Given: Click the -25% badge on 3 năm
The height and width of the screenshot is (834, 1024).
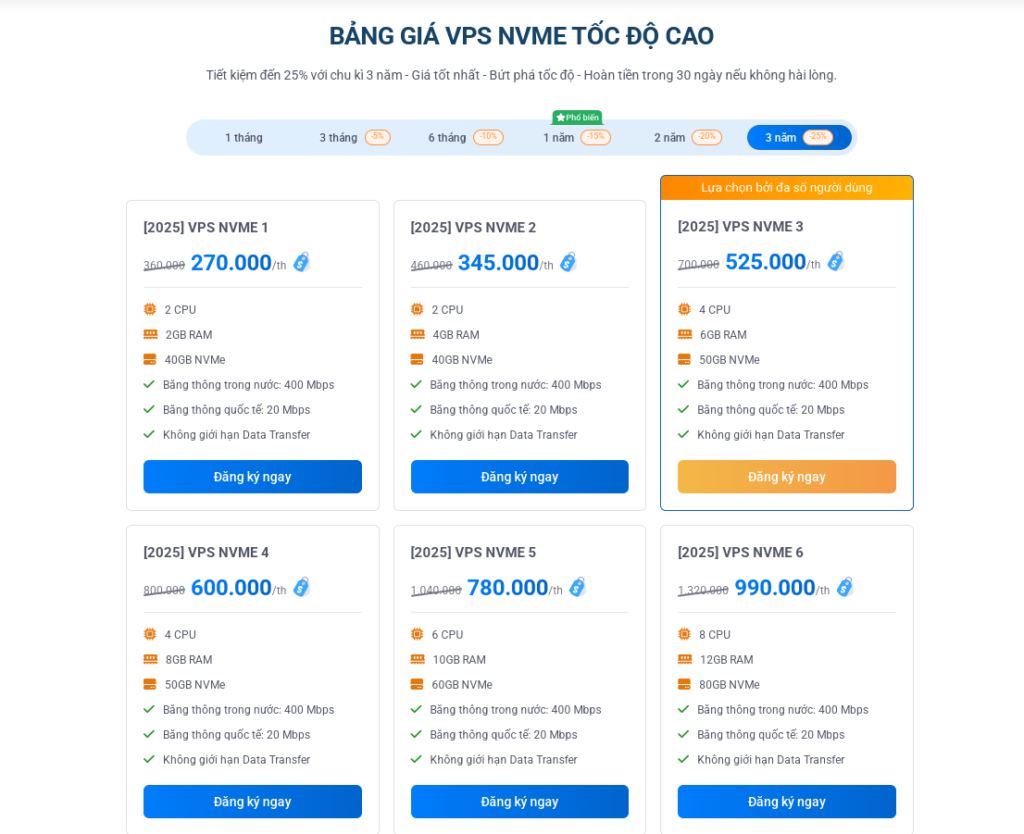Looking at the screenshot, I should pyautogui.click(x=819, y=138).
